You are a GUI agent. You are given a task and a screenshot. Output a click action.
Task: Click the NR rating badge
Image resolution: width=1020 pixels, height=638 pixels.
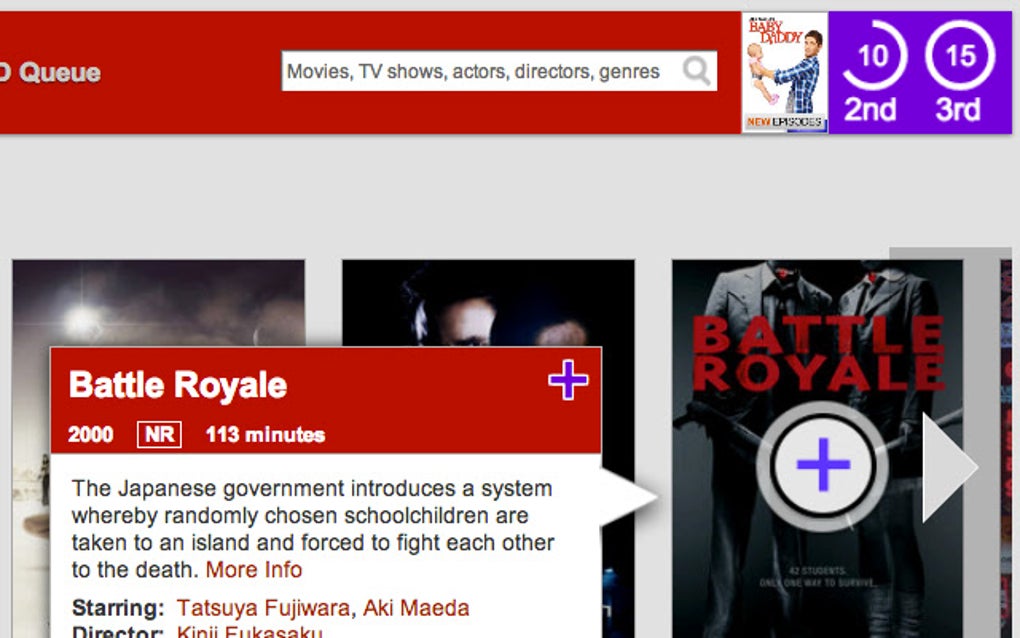[x=159, y=434]
